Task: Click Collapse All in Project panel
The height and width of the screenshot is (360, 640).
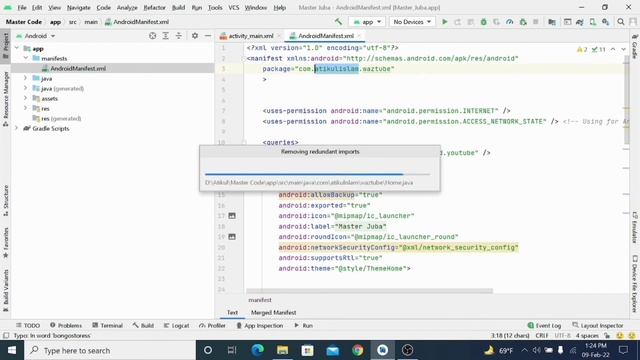Action: pyautogui.click(x=178, y=36)
